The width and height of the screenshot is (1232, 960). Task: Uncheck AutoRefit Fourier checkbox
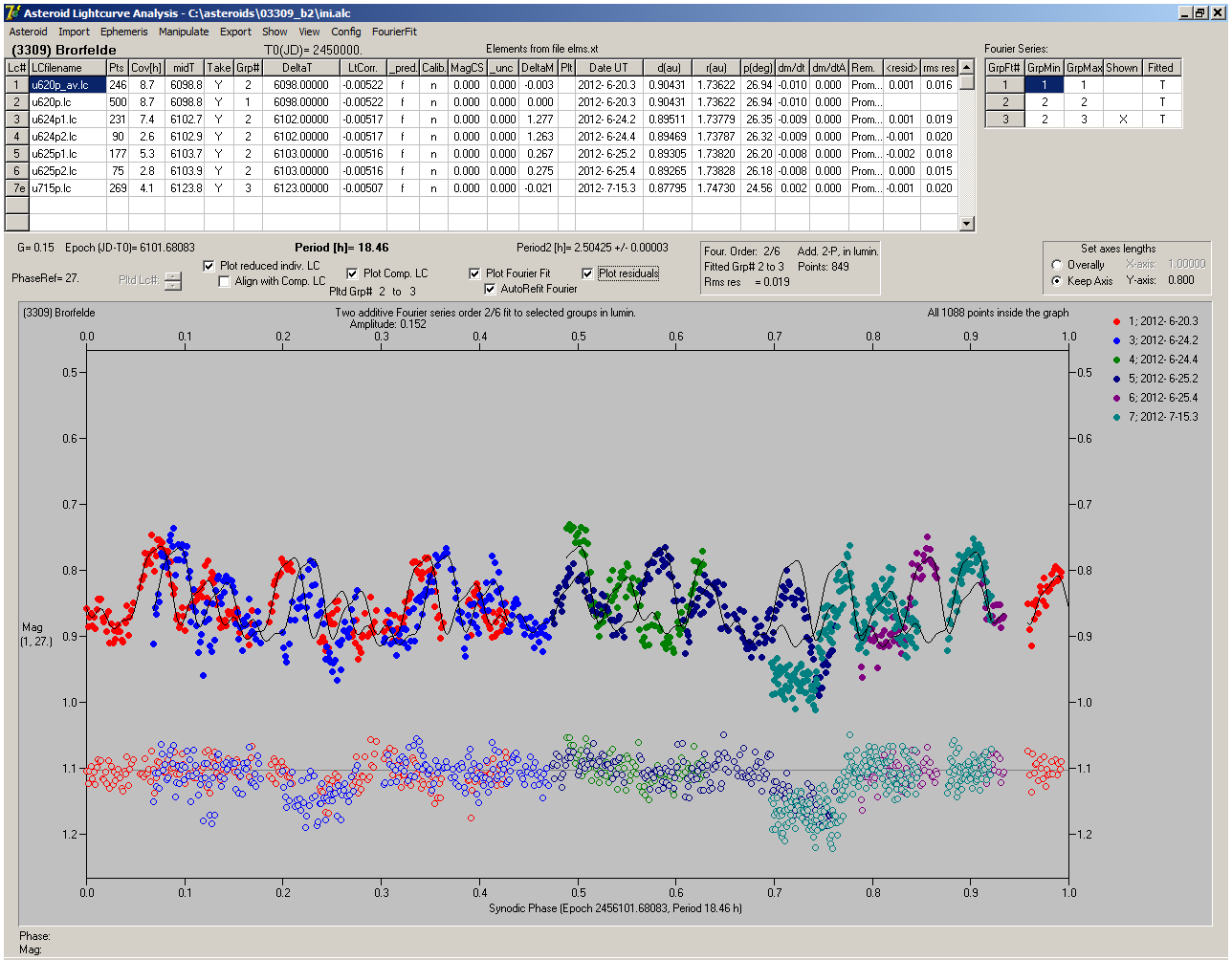pyautogui.click(x=490, y=289)
